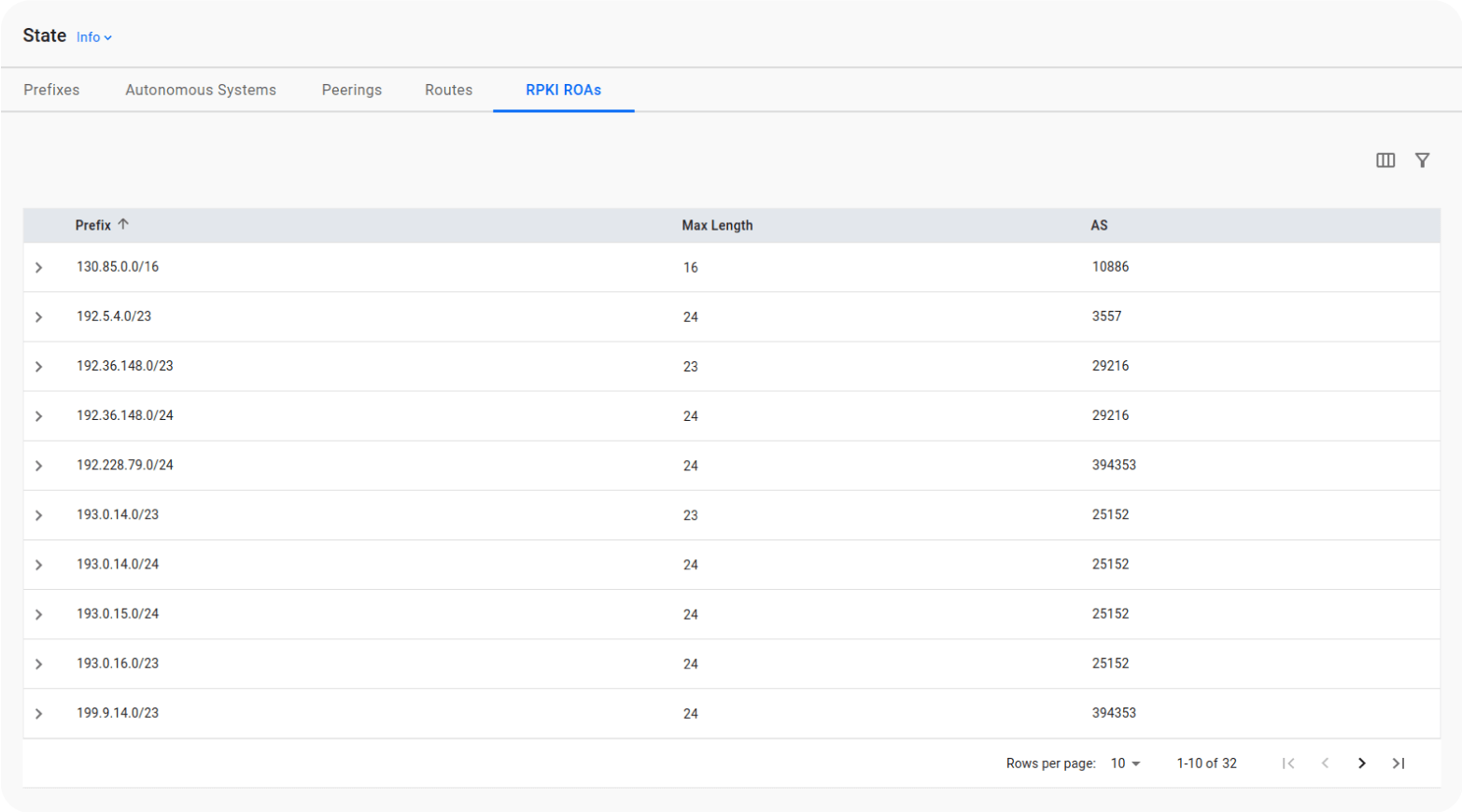The image size is (1462, 812).
Task: Go to the next page of results
Action: [x=1361, y=763]
